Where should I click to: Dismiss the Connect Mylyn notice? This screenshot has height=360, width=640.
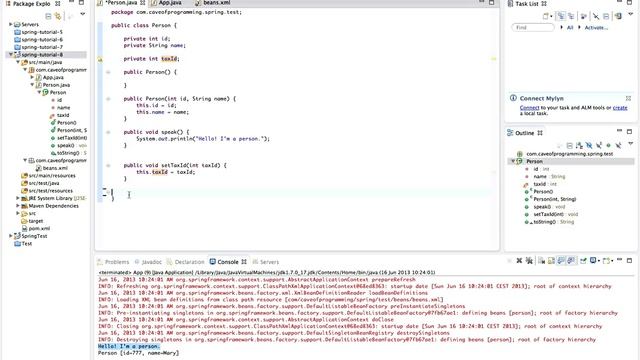point(628,98)
